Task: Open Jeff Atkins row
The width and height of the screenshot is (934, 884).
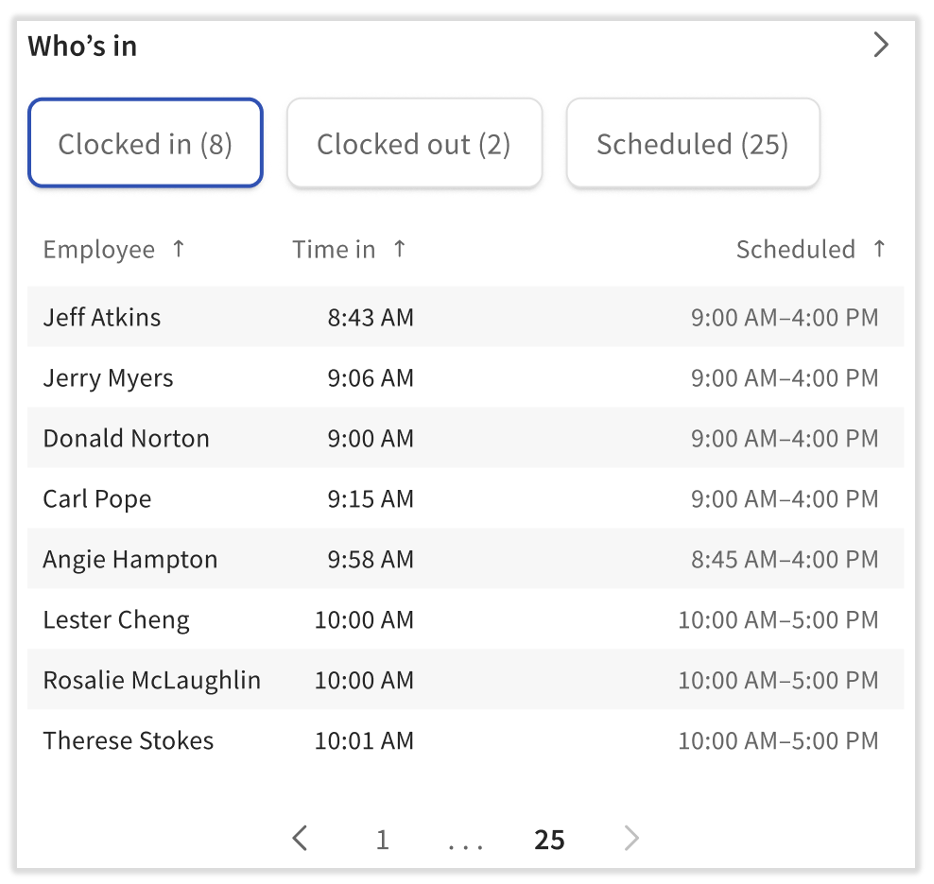Action: click(x=102, y=317)
